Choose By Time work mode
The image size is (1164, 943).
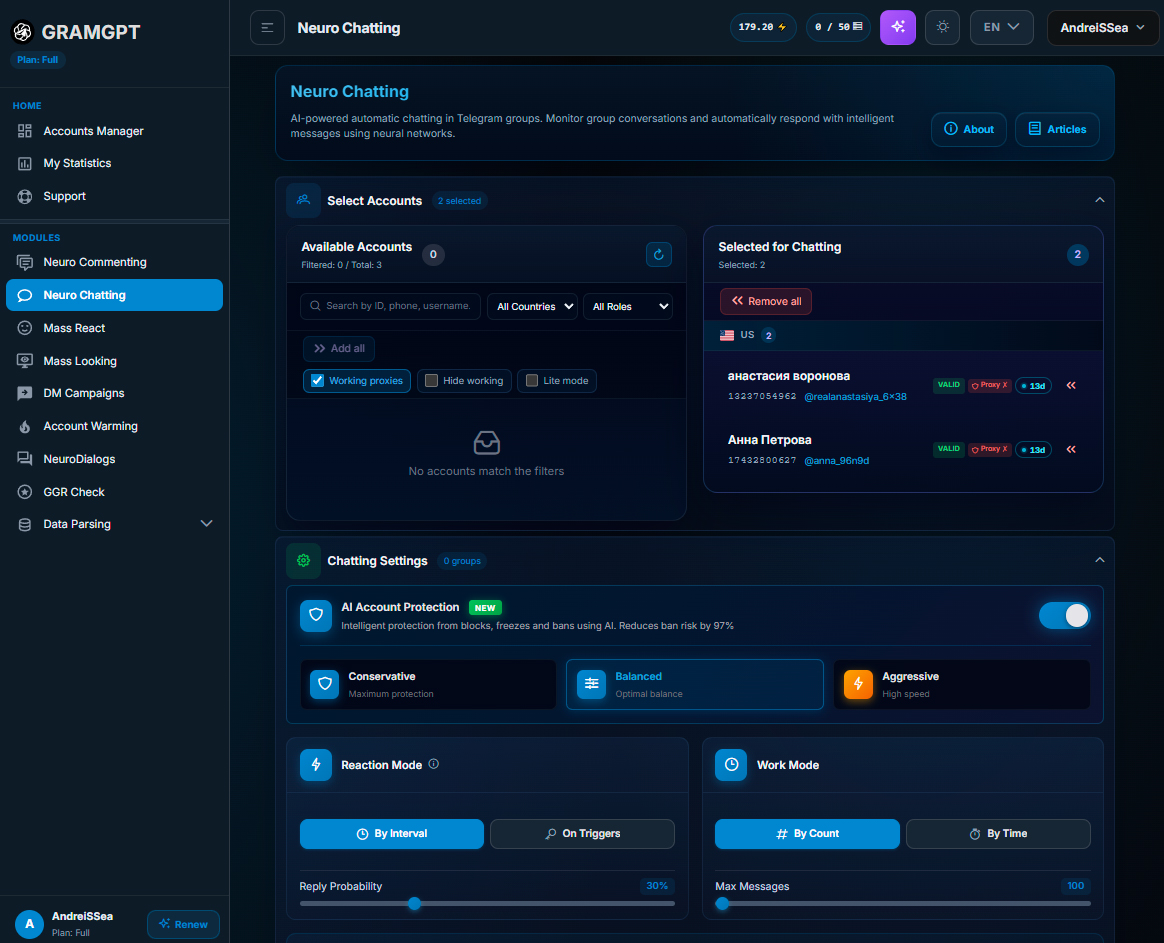pyautogui.click(x=998, y=834)
